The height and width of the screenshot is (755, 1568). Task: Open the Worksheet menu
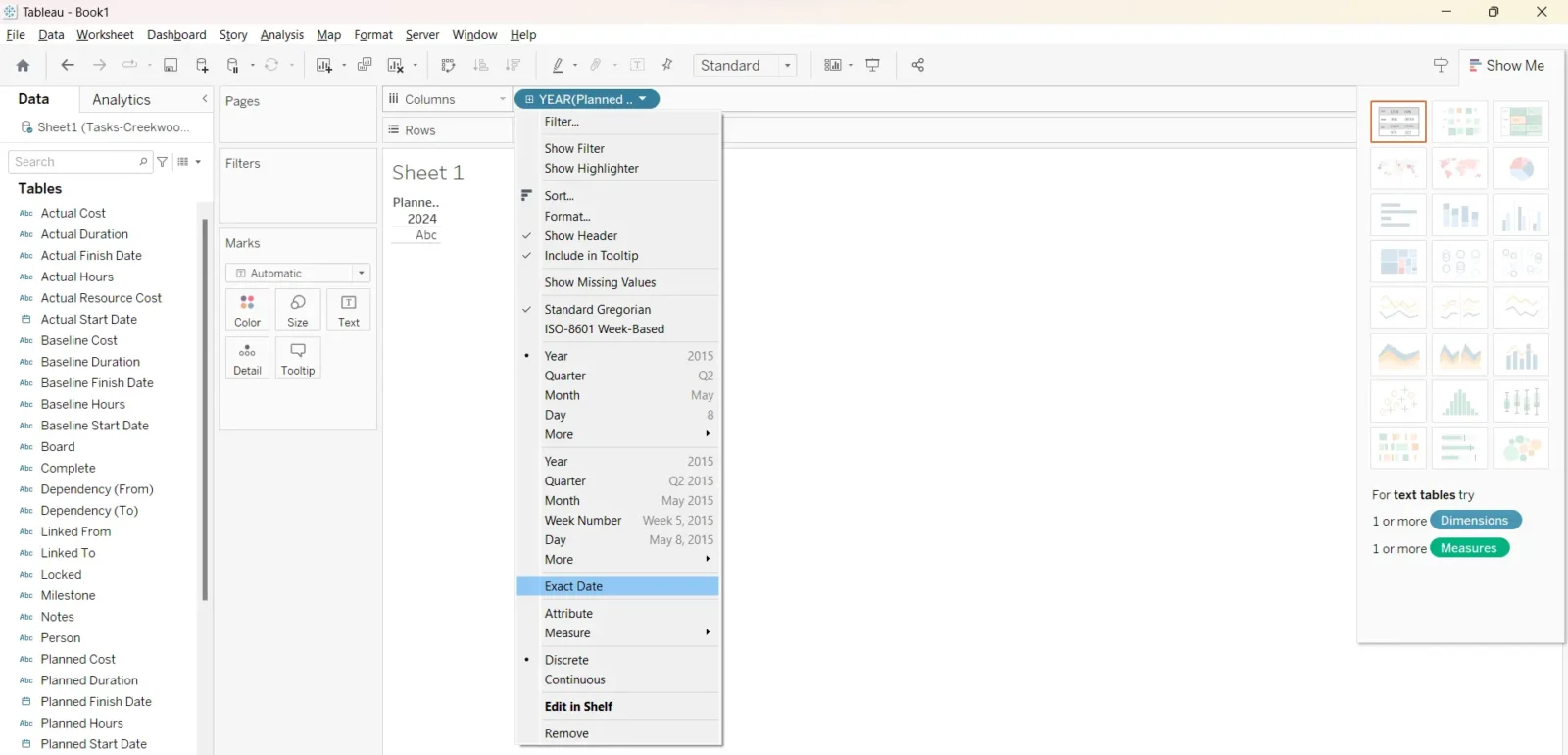pos(105,35)
